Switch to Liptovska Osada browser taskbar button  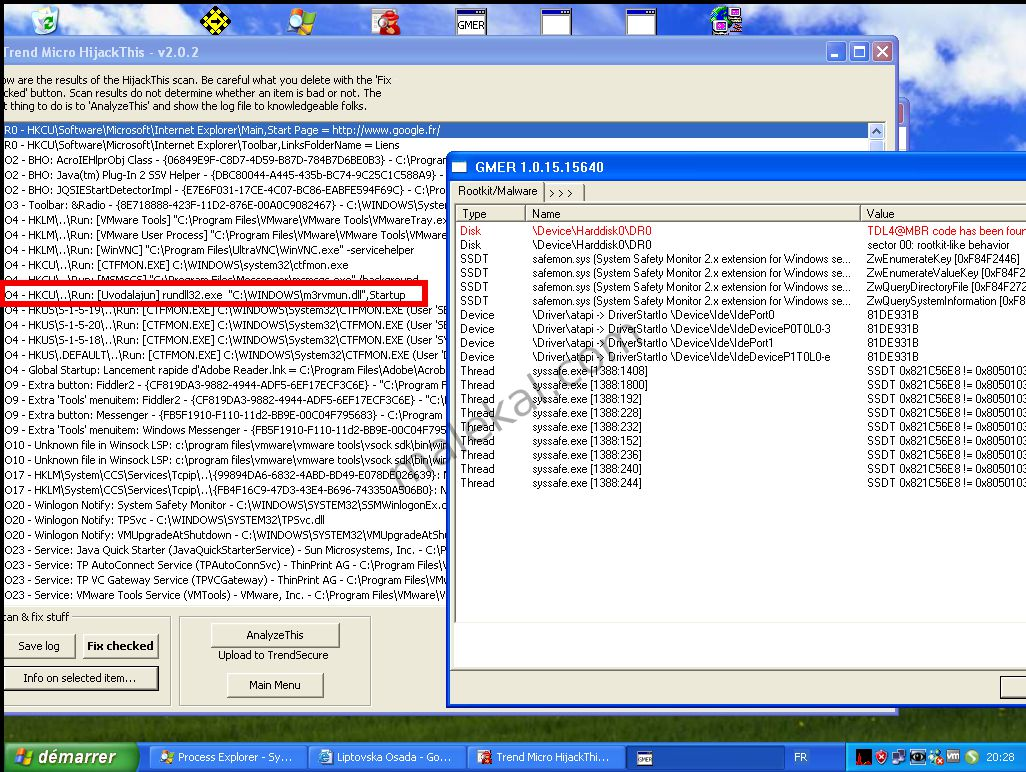point(385,757)
